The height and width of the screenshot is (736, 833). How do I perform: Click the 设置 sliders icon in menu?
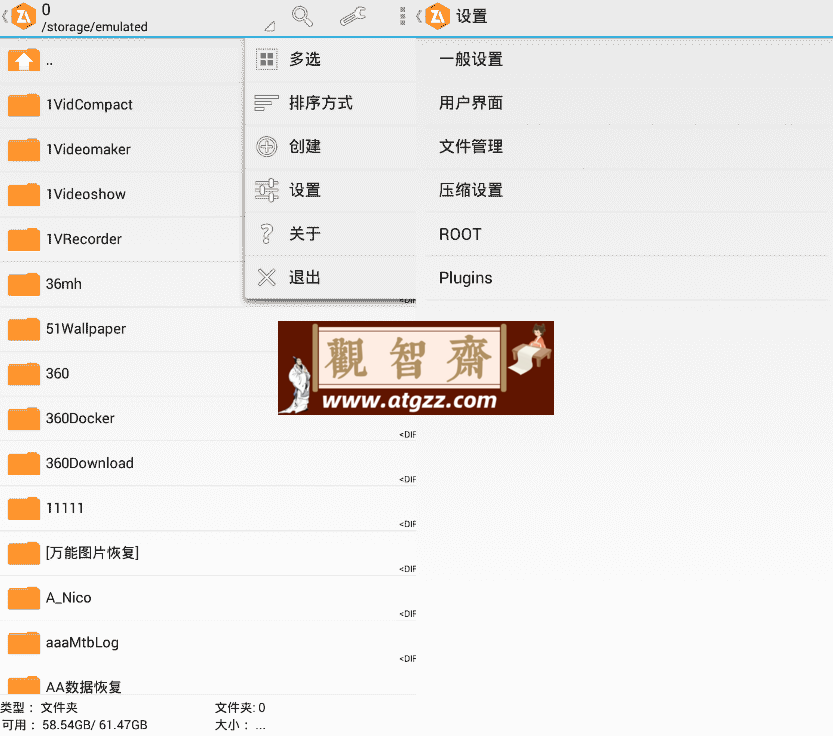[x=267, y=190]
